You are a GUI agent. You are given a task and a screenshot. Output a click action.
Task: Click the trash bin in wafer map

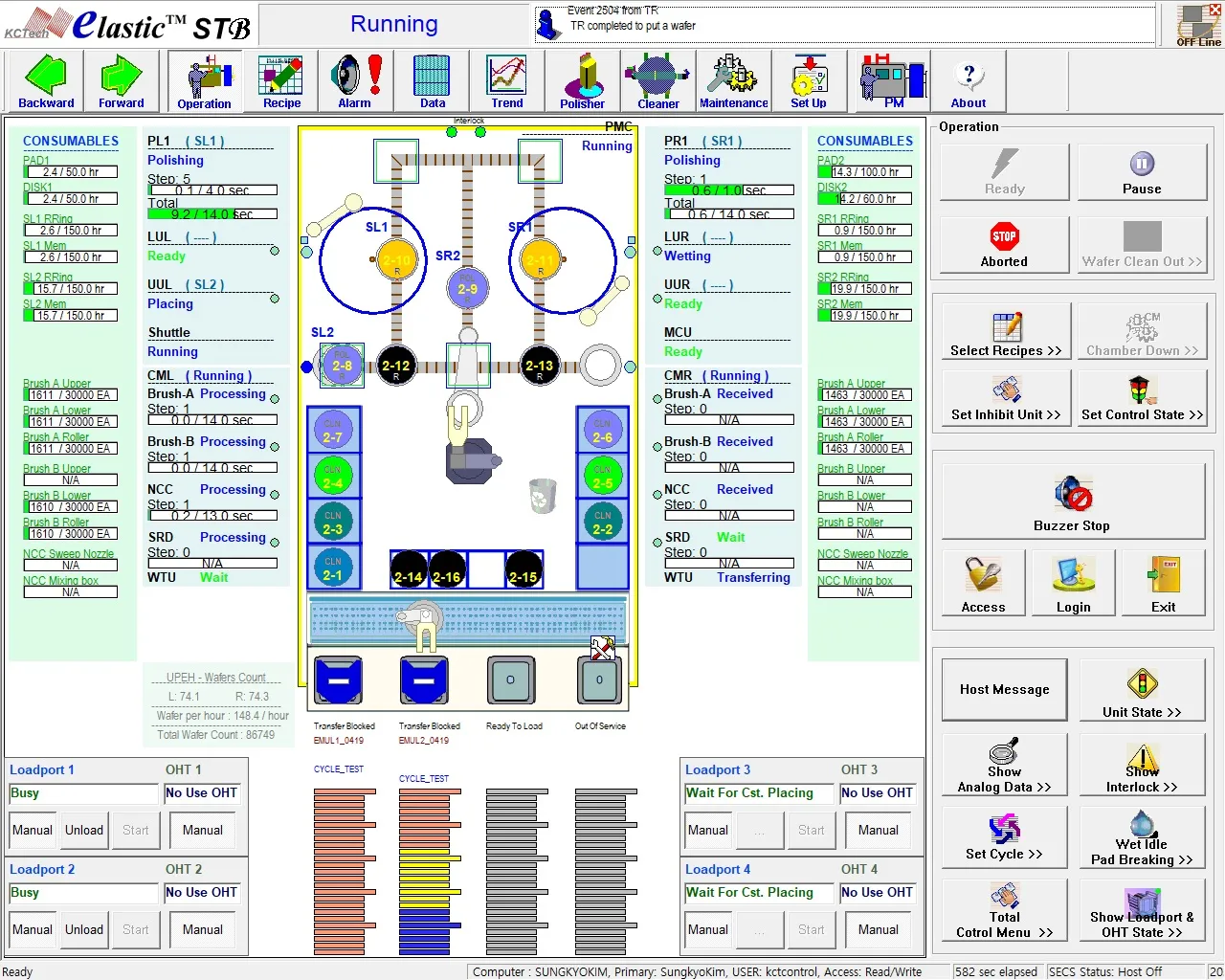[543, 496]
